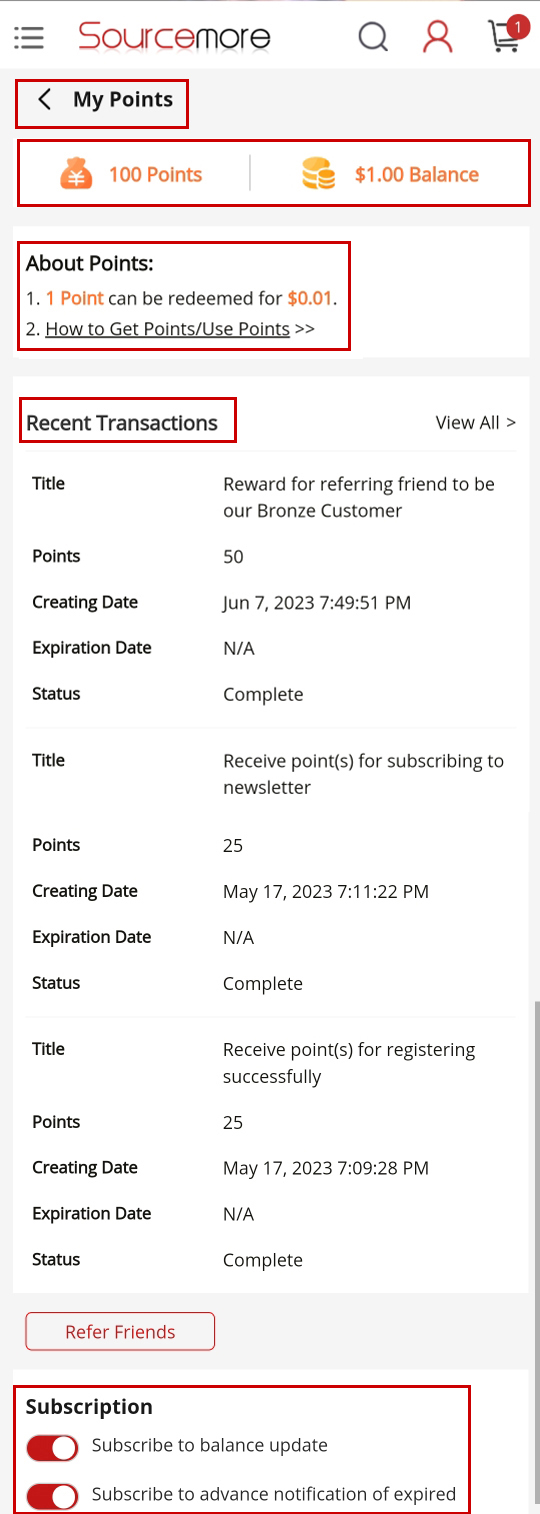The image size is (540, 1514).
Task: Open the hamburger menu icon
Action: pos(29,38)
